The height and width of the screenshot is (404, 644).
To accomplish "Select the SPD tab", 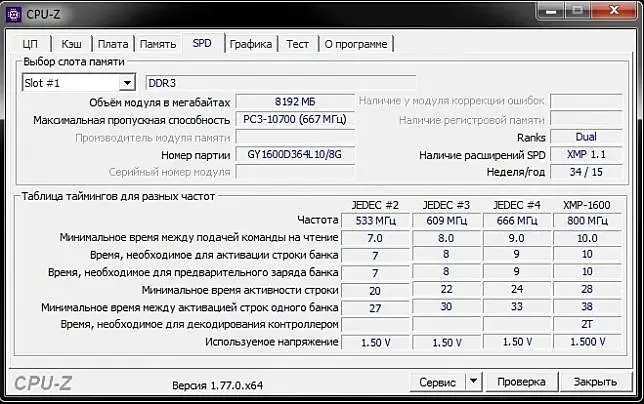I will pyautogui.click(x=202, y=43).
